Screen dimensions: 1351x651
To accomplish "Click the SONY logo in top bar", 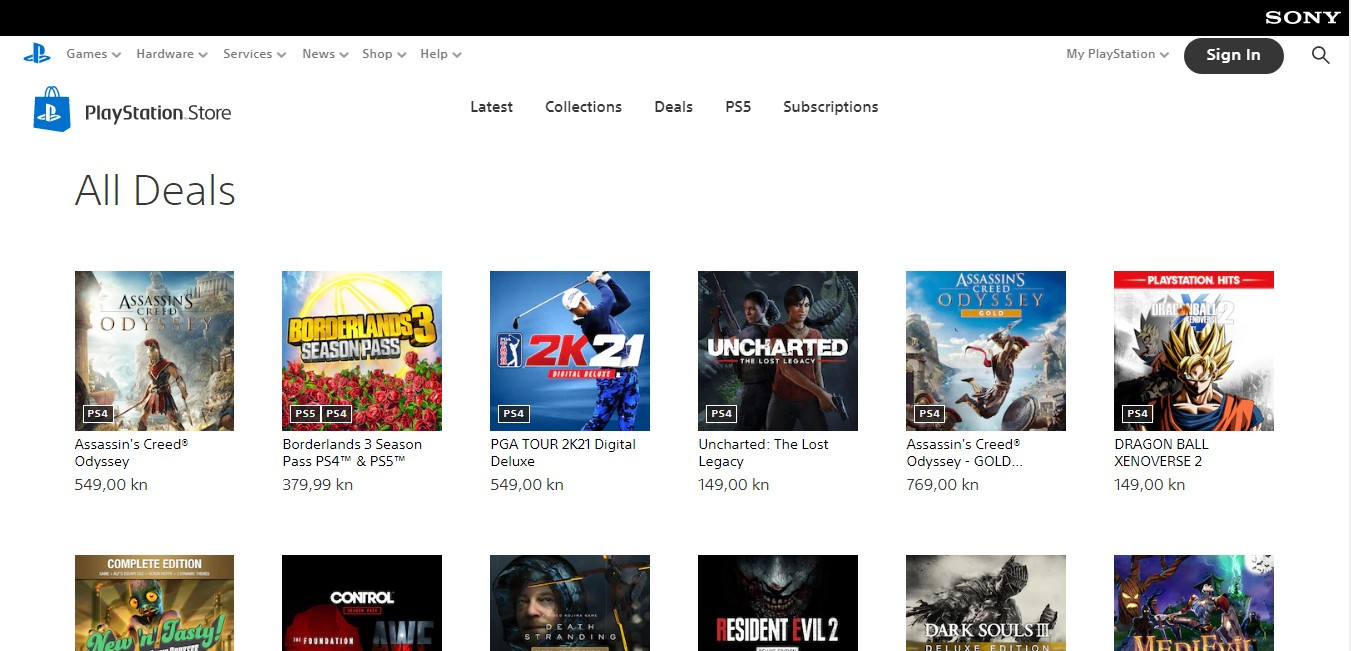I will coord(1302,17).
